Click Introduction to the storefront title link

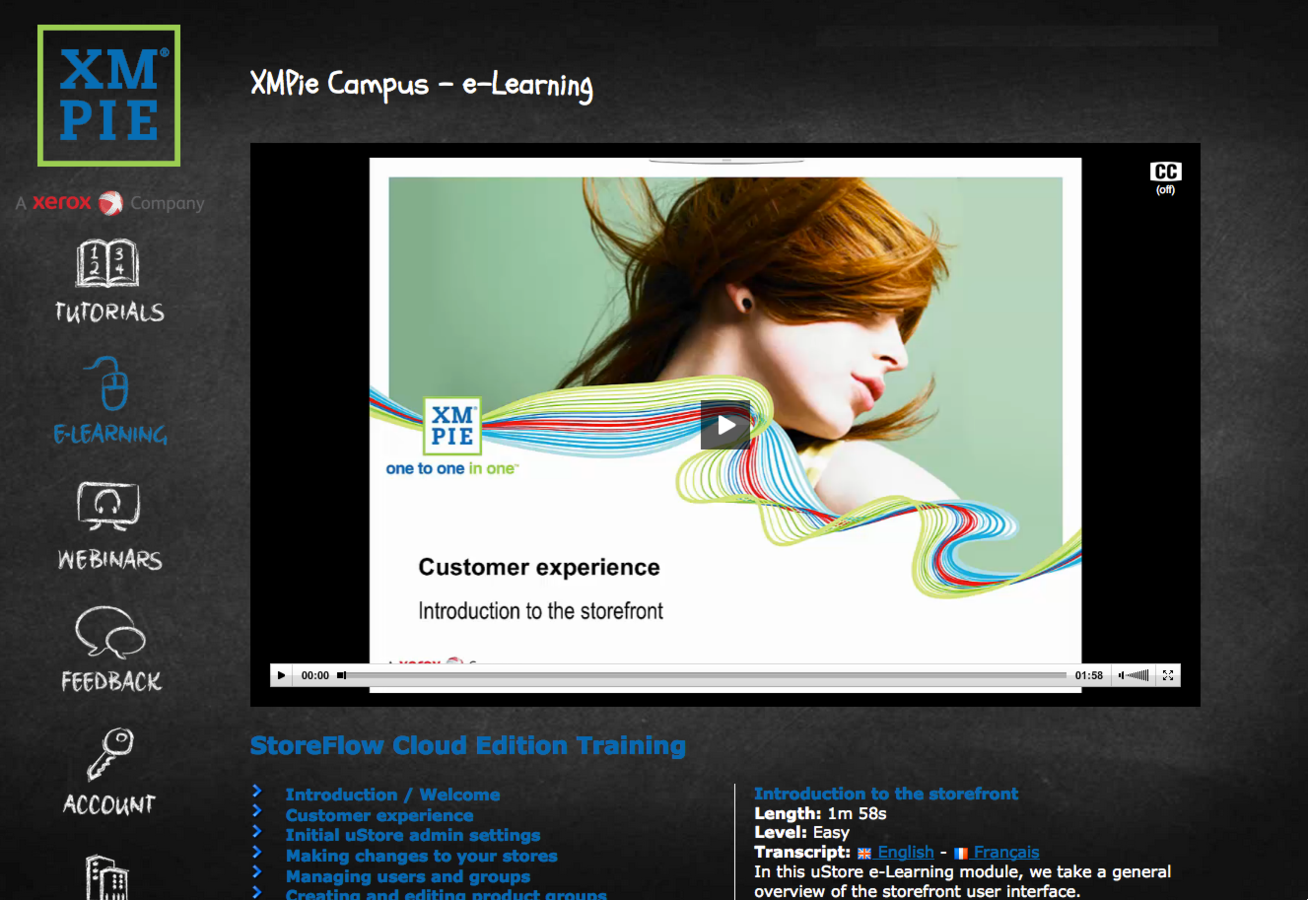point(886,794)
